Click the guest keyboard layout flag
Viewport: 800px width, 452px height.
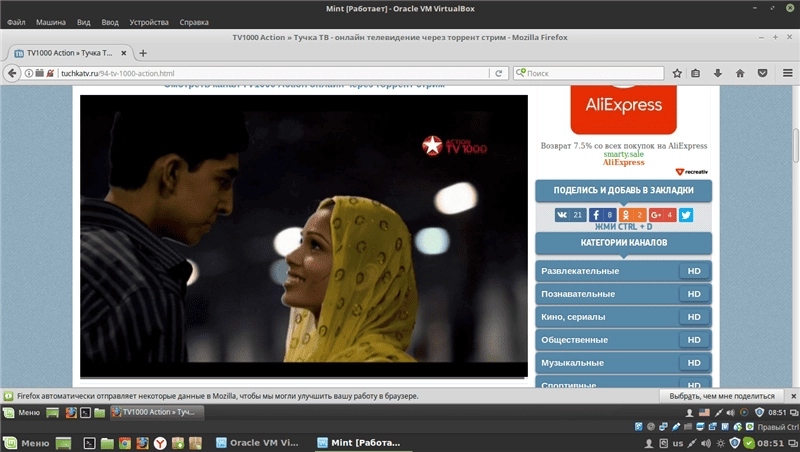click(704, 412)
